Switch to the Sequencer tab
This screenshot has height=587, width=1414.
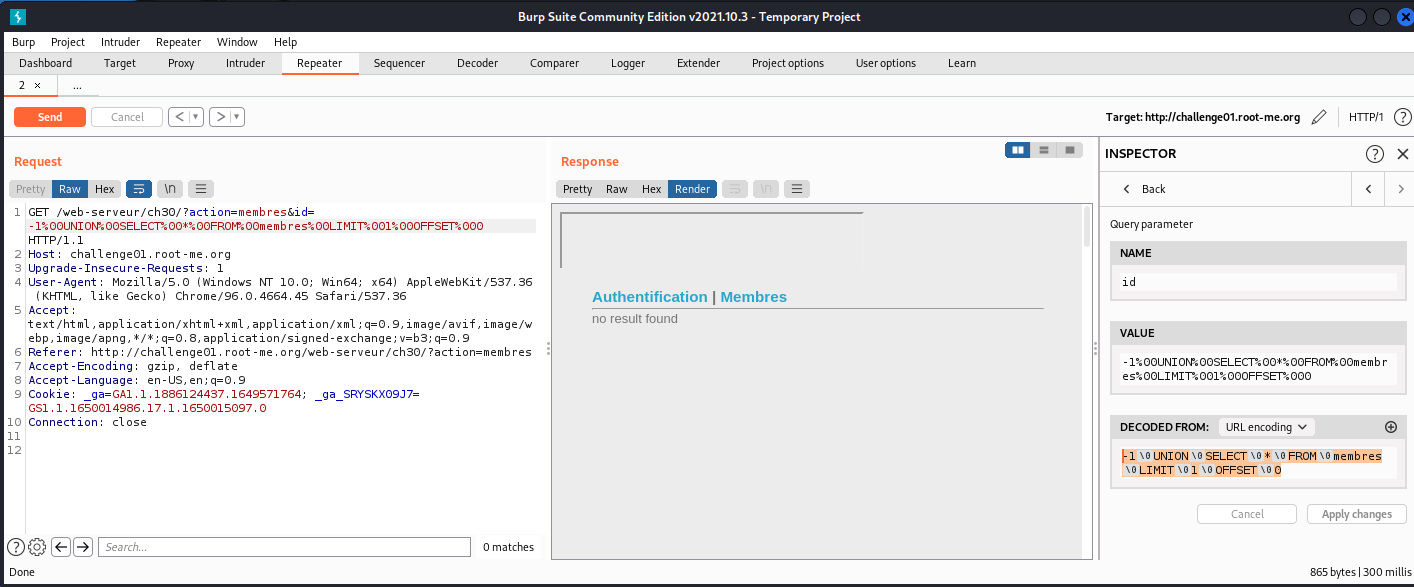[x=399, y=63]
